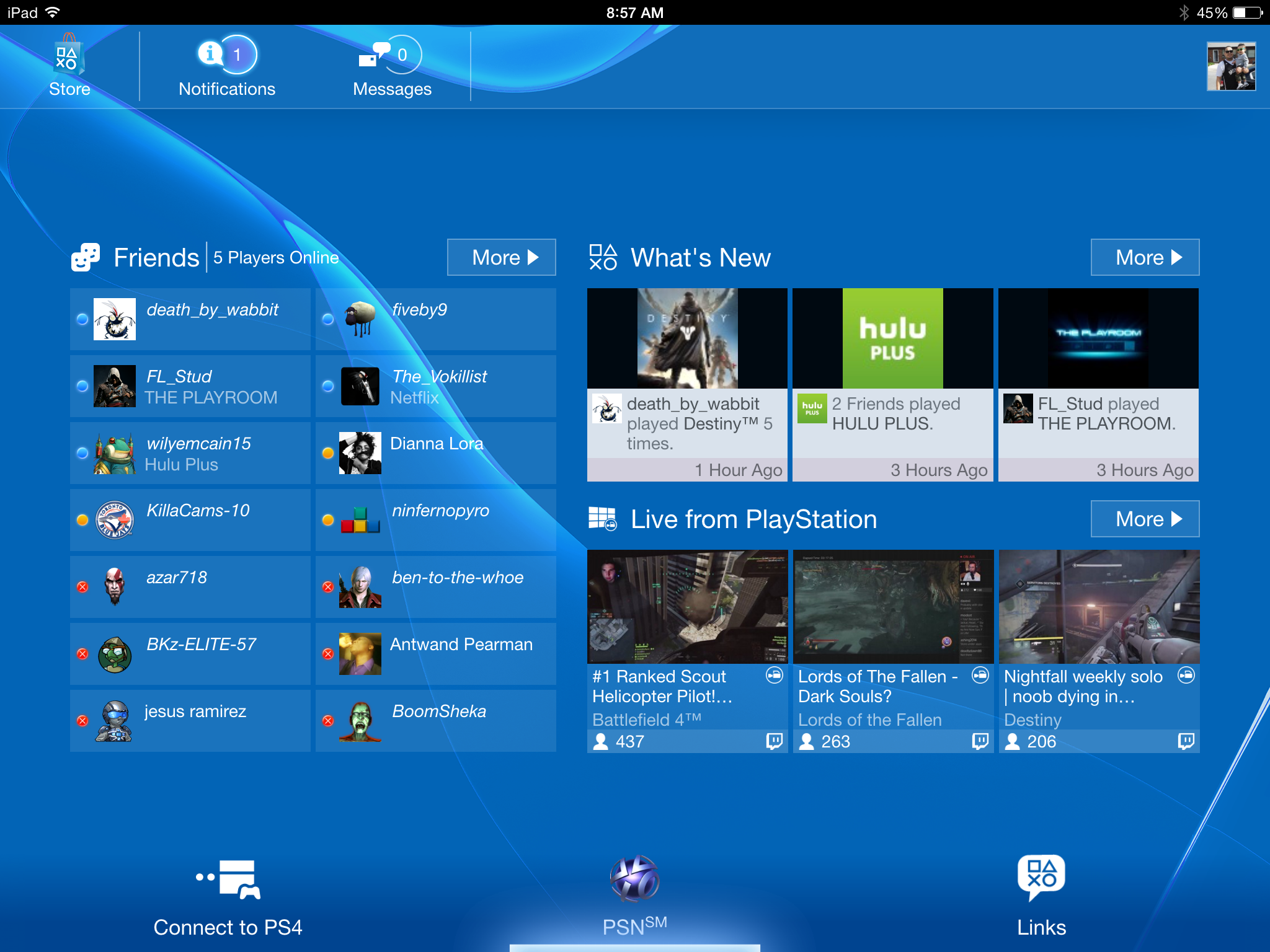Tap the battery indicator in status bar
Viewport: 1270px width, 952px height.
1248,12
